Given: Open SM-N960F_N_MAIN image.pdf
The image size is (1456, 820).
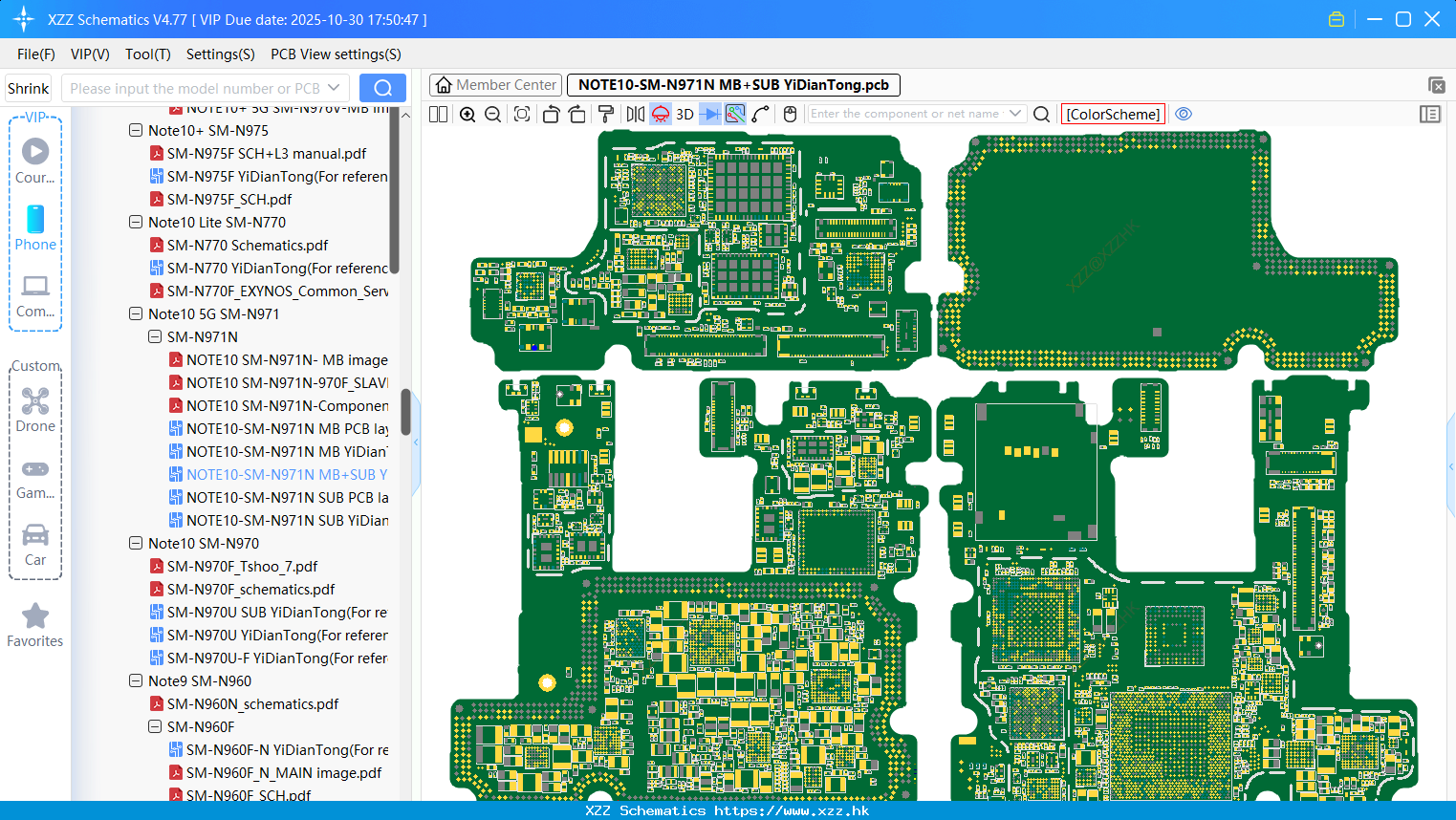Looking at the screenshot, I should pyautogui.click(x=275, y=772).
